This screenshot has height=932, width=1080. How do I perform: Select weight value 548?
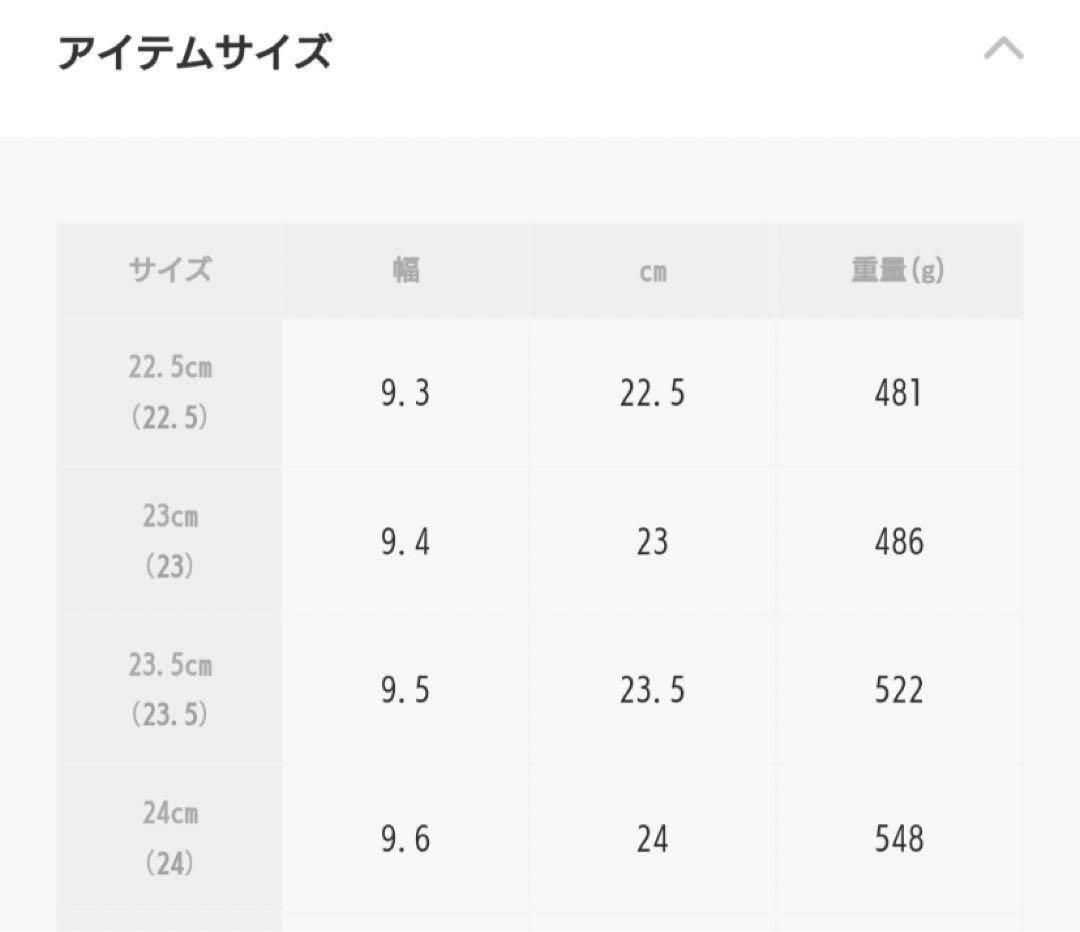point(899,839)
